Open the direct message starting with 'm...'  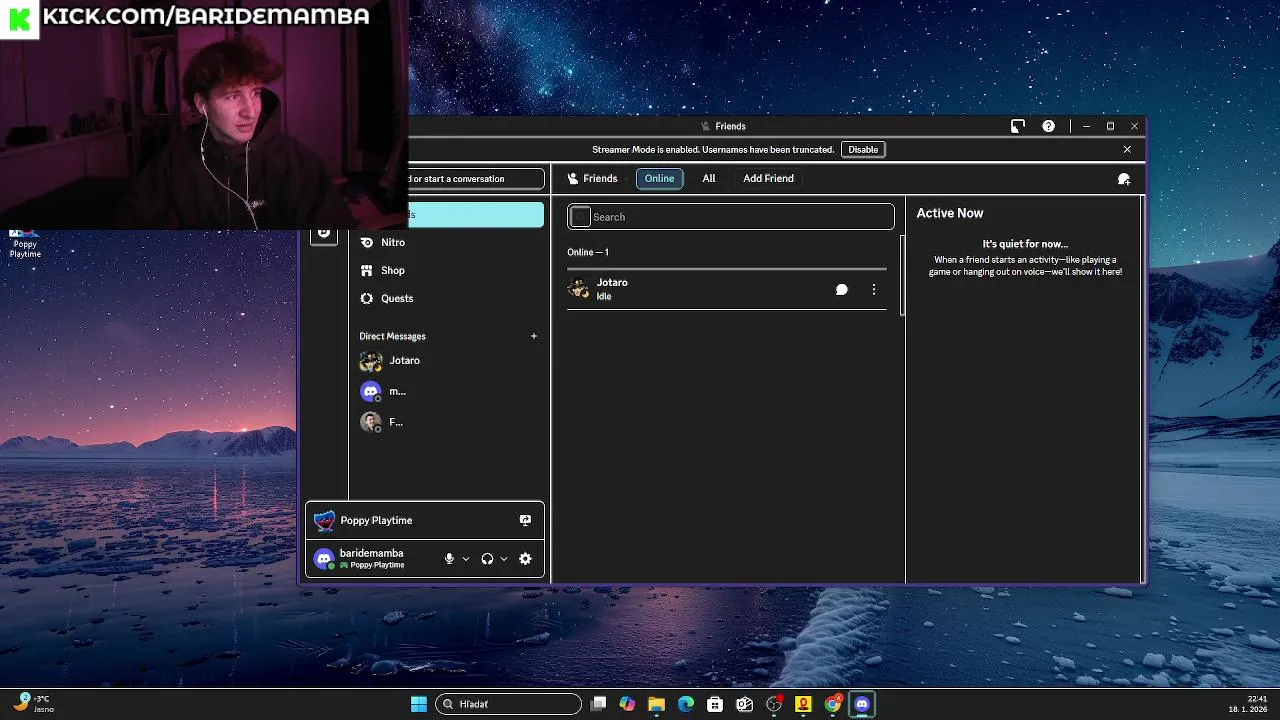446,391
